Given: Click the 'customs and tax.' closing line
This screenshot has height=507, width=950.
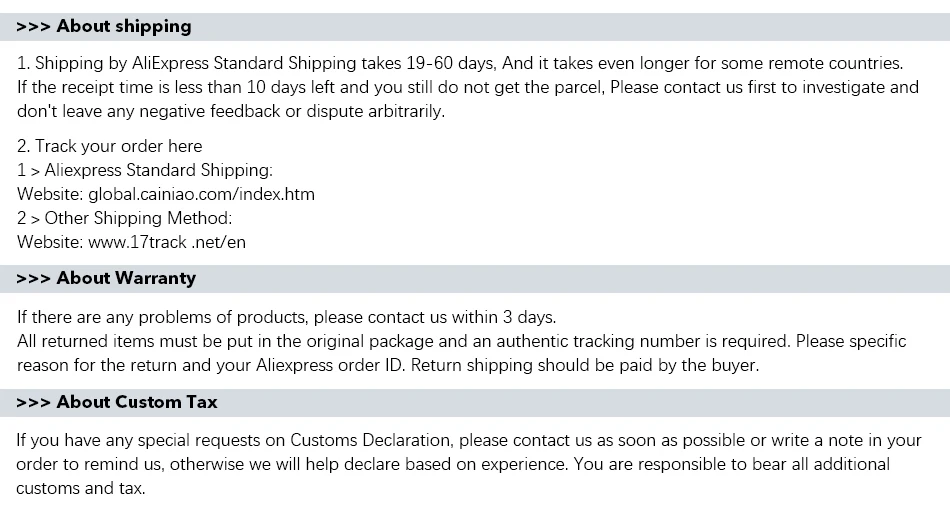Looking at the screenshot, I should coord(82,488).
